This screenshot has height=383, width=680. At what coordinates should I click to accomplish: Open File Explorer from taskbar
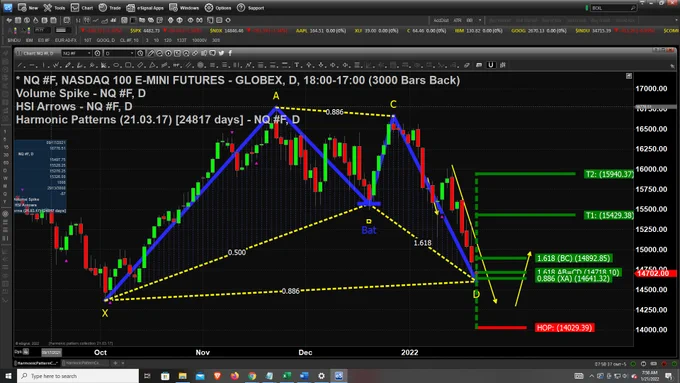tap(183, 376)
